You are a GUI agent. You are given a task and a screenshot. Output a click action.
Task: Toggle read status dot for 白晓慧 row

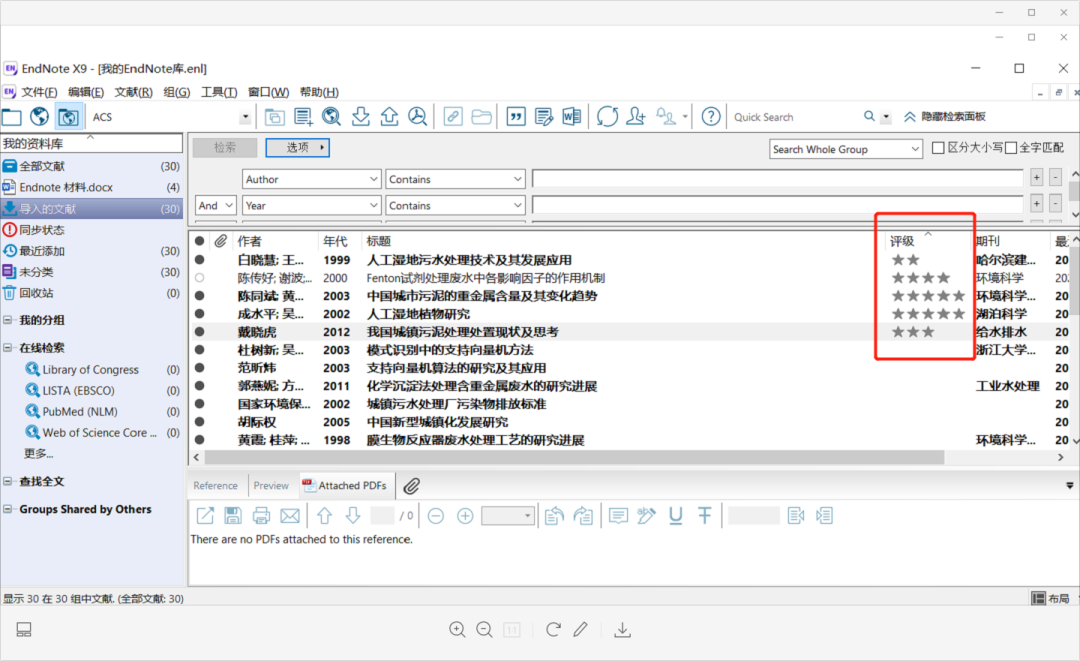point(199,260)
